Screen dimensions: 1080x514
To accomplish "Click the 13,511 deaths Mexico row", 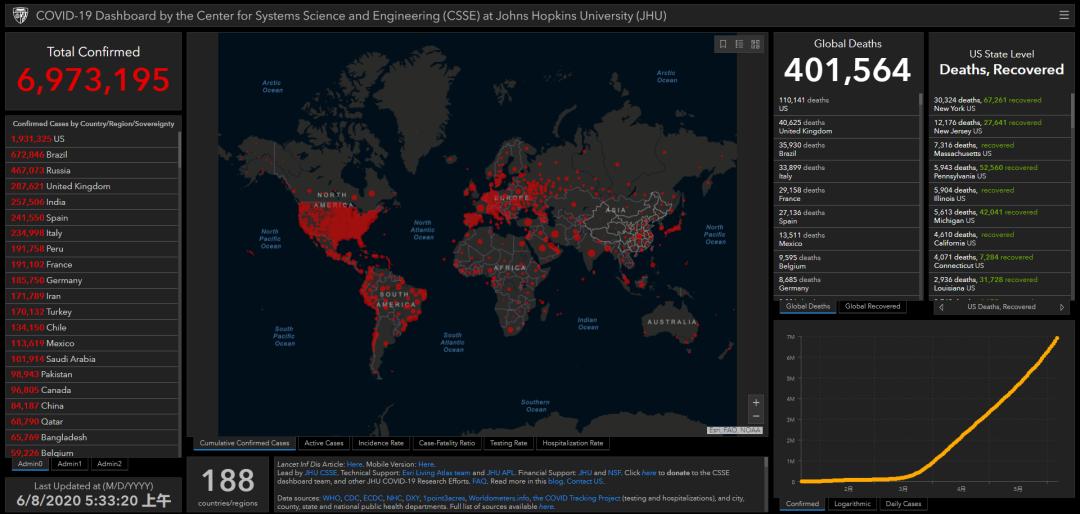I will tap(848, 239).
